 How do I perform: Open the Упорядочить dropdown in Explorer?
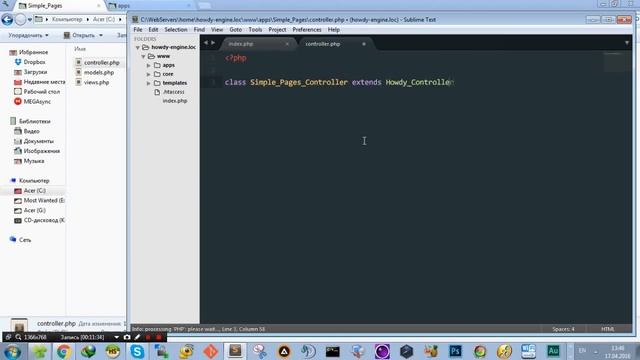(28, 36)
